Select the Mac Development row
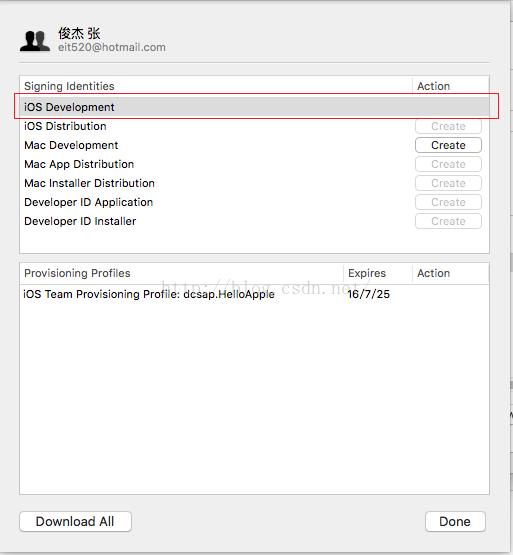Screen dimensions: 513x555 coord(255,145)
